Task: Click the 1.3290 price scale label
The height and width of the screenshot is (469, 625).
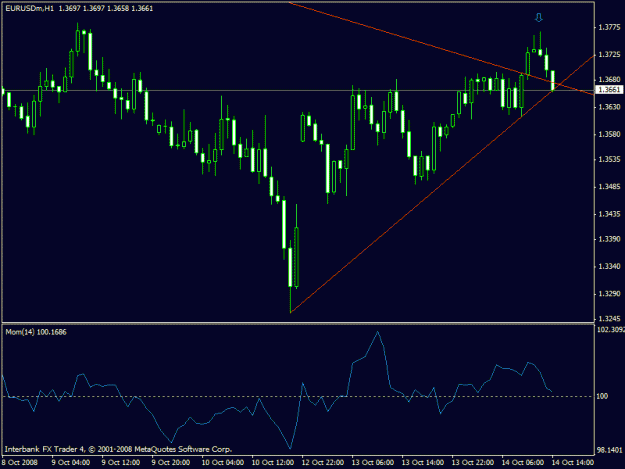Action: (609, 294)
